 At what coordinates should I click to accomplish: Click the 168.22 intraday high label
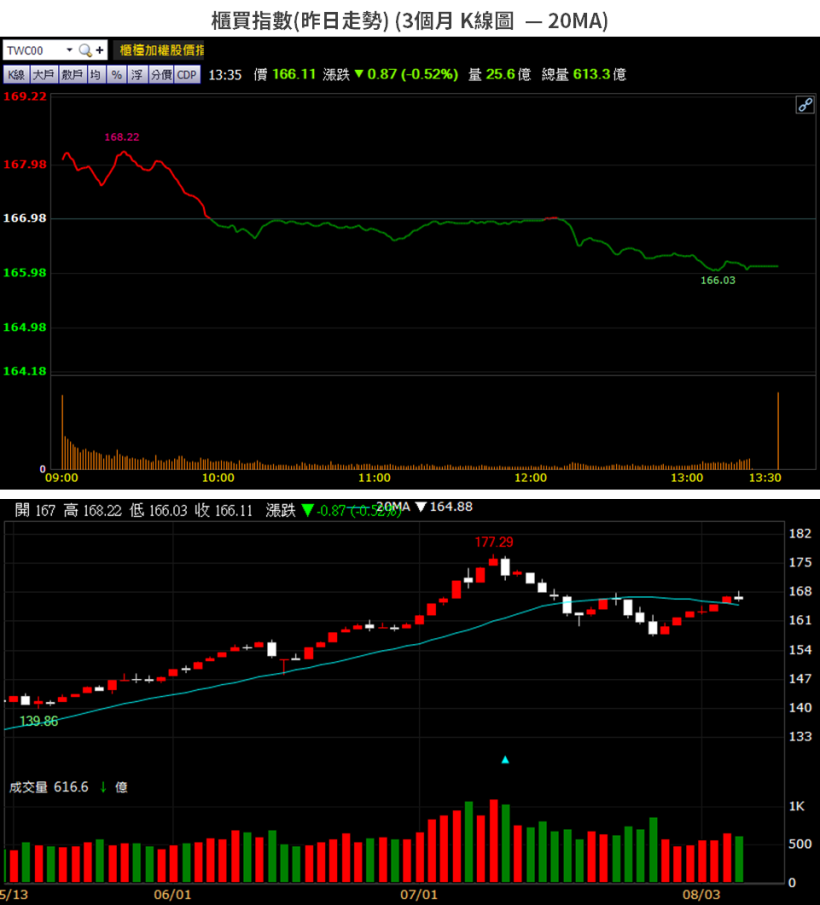(x=122, y=137)
